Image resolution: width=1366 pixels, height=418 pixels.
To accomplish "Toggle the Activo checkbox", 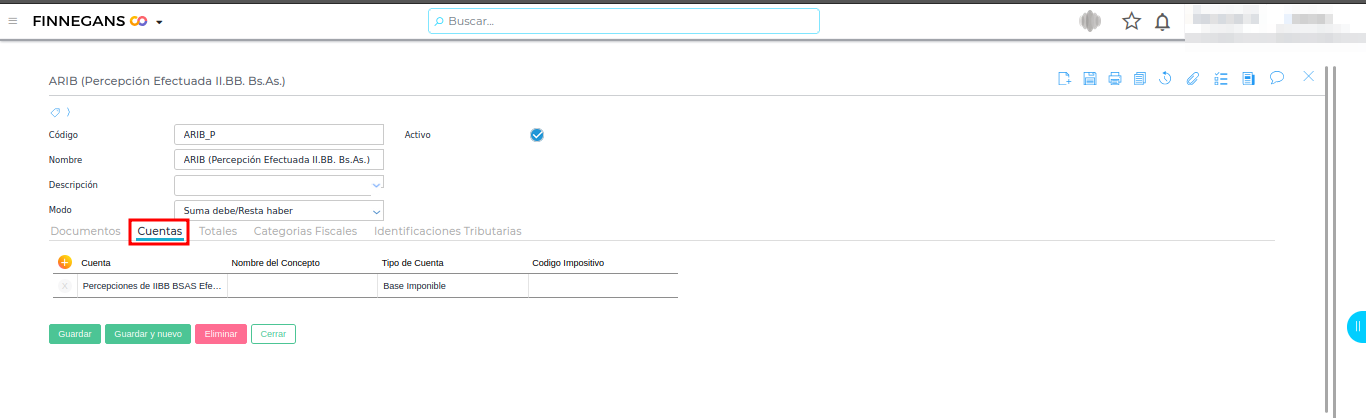I will point(537,135).
